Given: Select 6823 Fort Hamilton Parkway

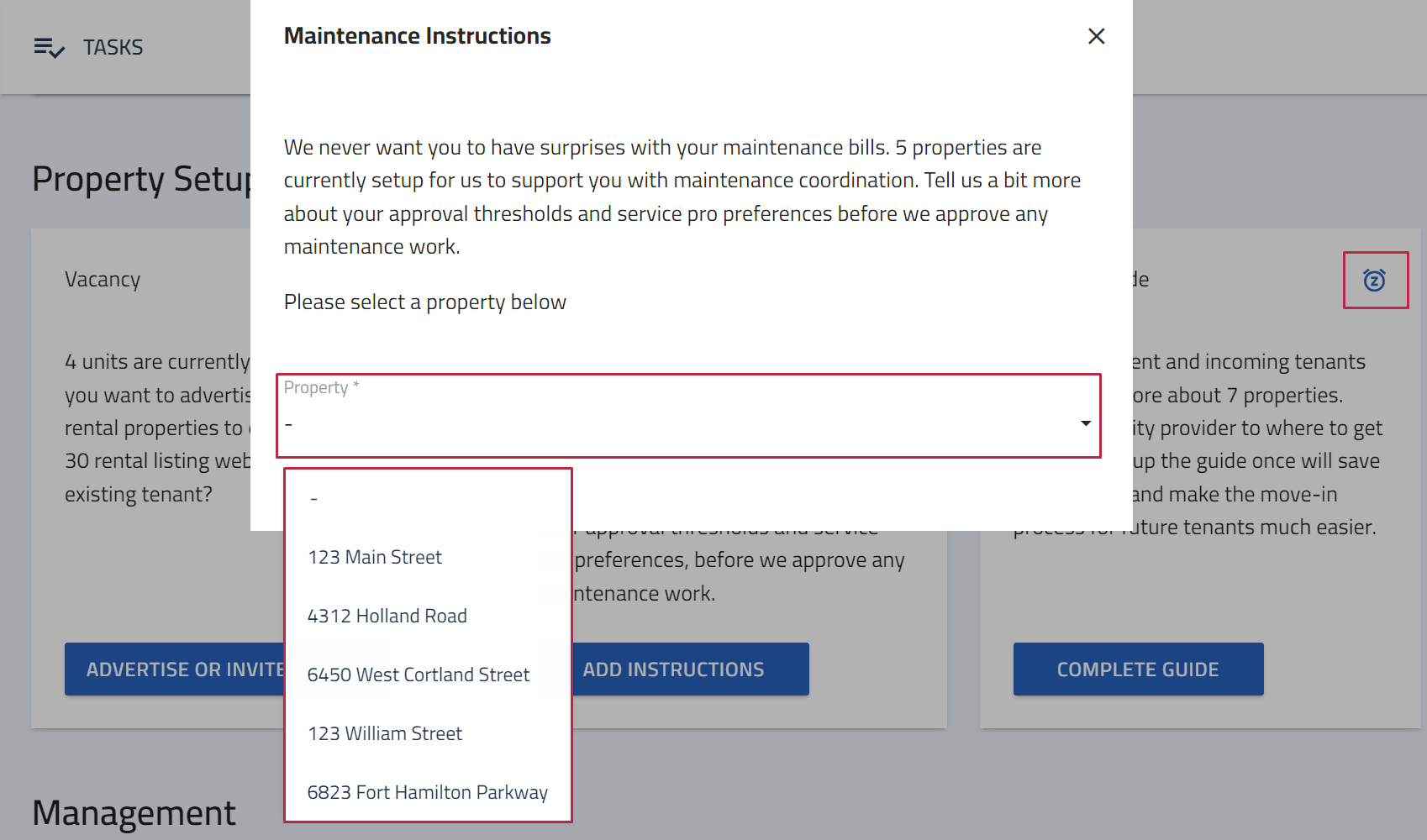Looking at the screenshot, I should point(429,792).
